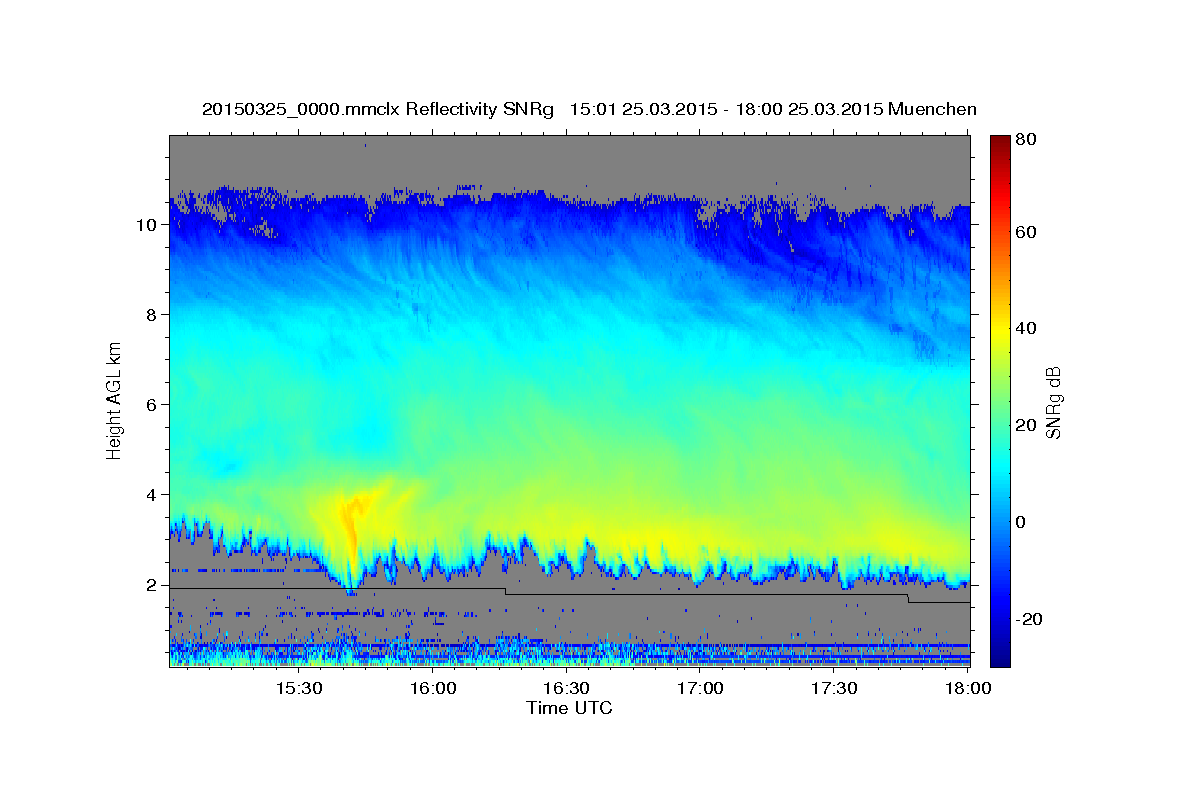
Task: Click the 16:00 time axis label
Action: [x=432, y=689]
